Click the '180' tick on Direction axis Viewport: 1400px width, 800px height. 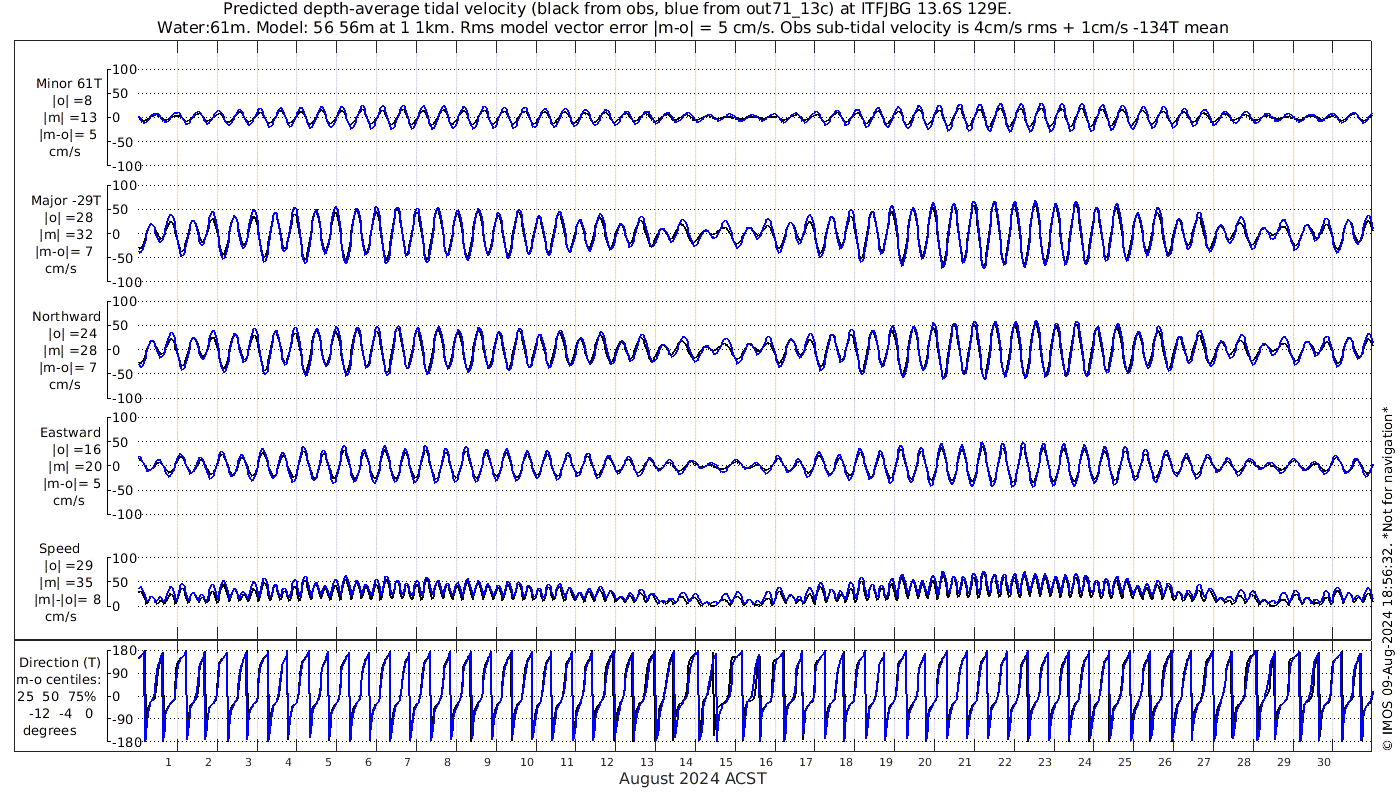123,652
